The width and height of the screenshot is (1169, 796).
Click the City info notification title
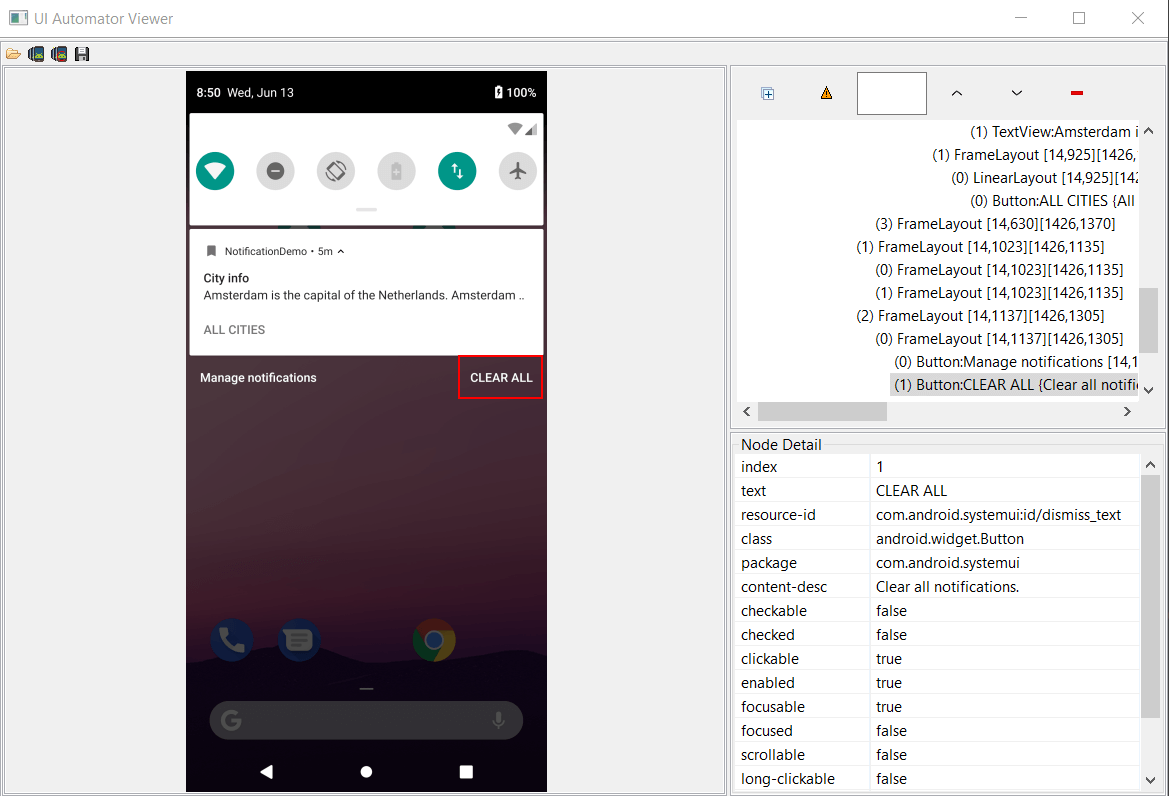pos(226,278)
